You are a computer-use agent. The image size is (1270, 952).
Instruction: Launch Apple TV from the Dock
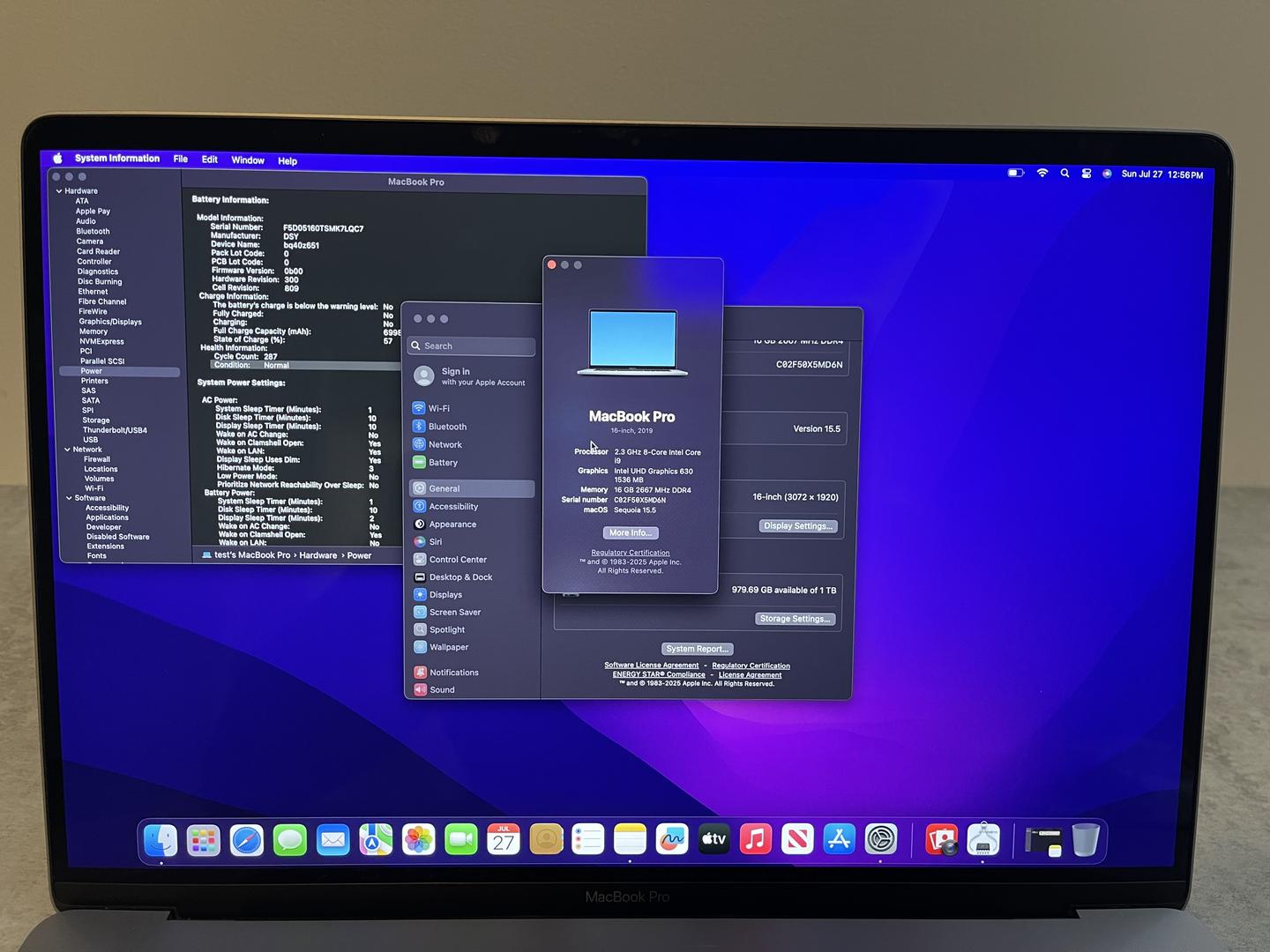tap(713, 840)
